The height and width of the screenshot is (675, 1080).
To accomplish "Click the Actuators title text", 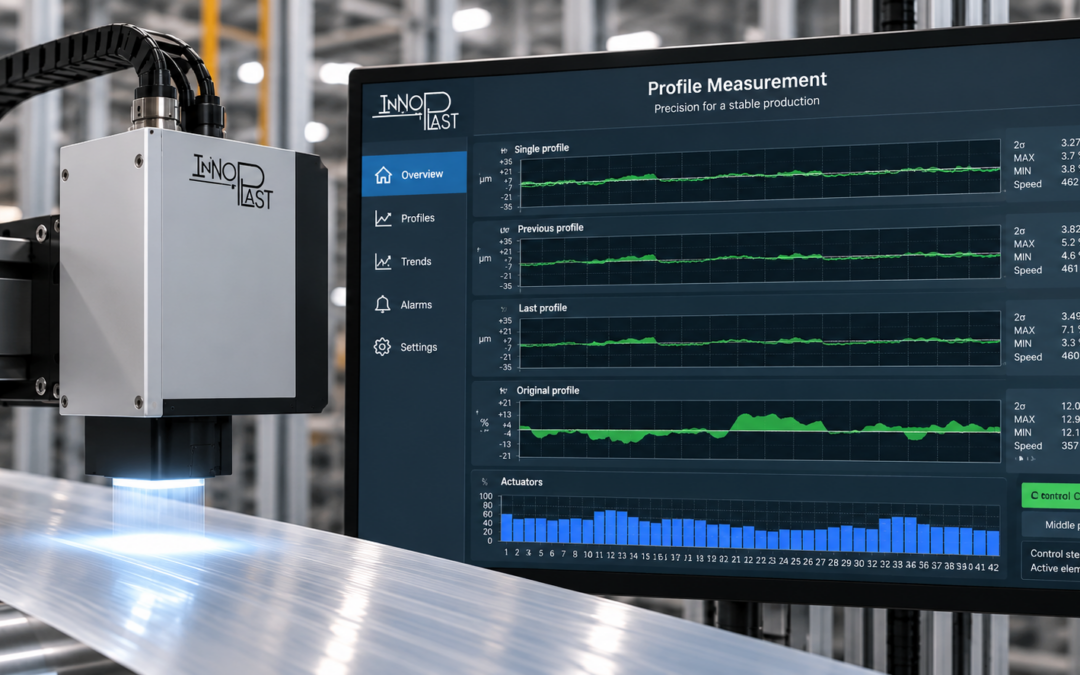I will point(521,482).
